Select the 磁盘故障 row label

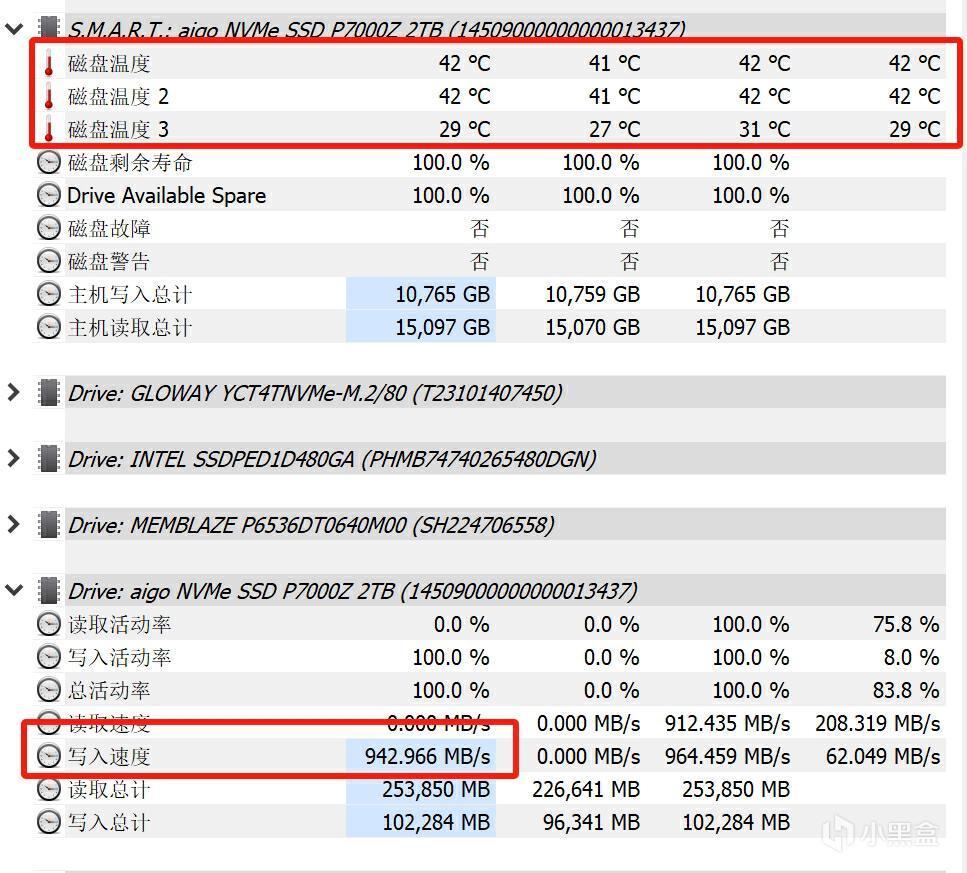(x=109, y=229)
